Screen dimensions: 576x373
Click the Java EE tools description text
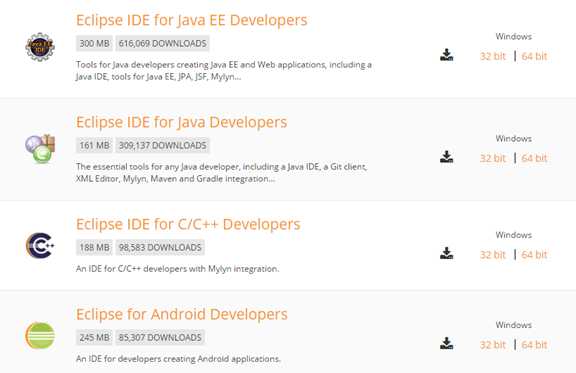[x=224, y=71]
